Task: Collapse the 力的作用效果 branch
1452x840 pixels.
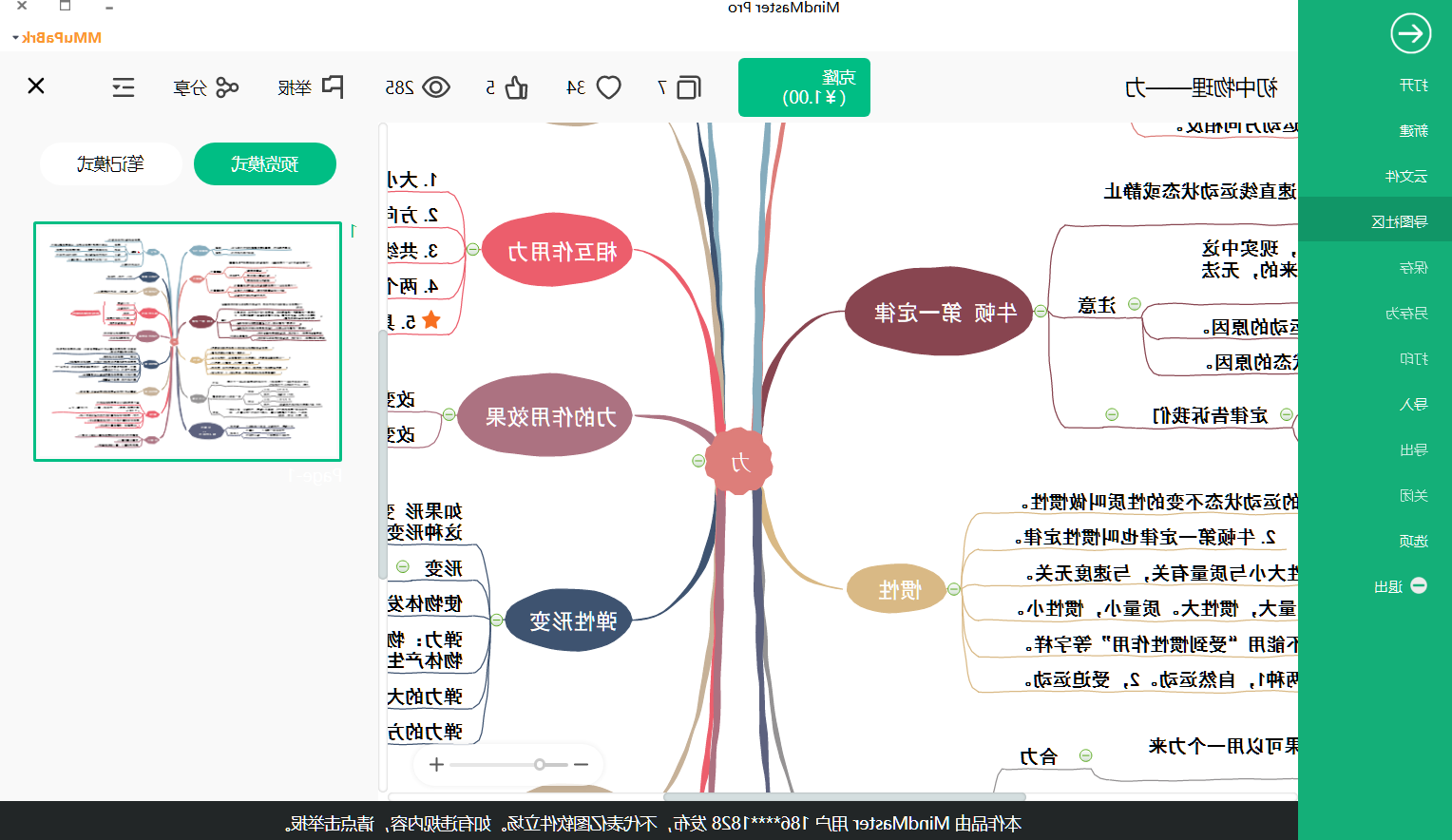Action: (x=449, y=414)
